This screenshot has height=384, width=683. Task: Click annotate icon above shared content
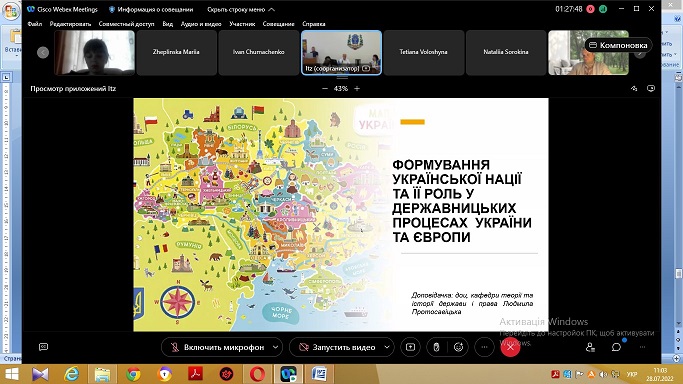[x=634, y=88]
